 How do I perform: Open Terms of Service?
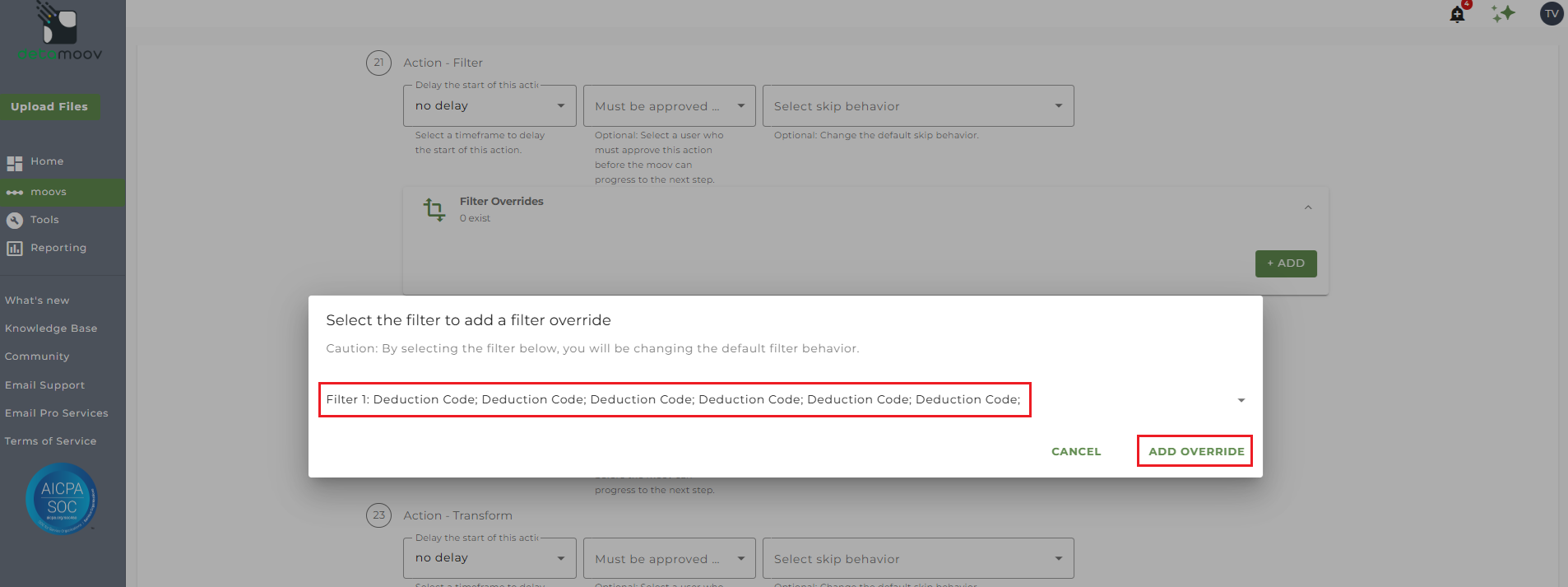click(x=51, y=441)
